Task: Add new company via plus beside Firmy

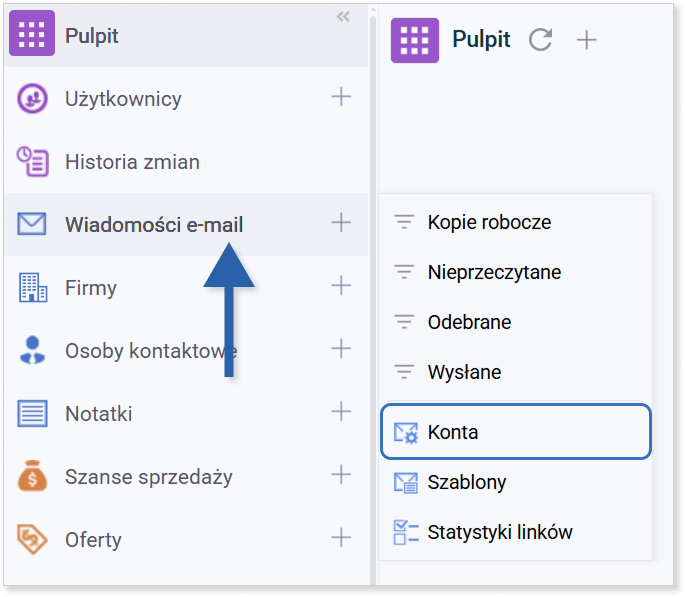Action: 341,286
